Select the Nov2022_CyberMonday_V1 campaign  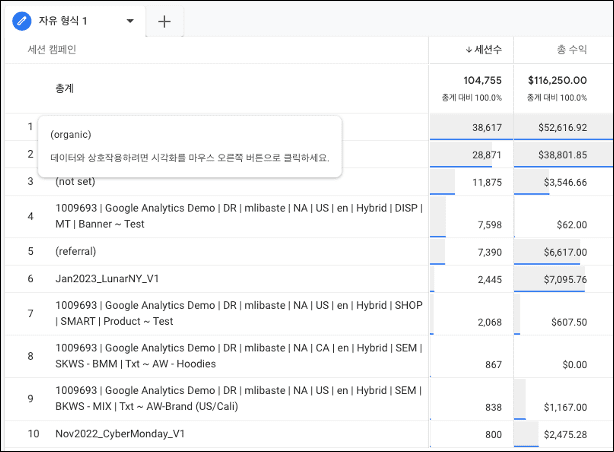(120, 434)
